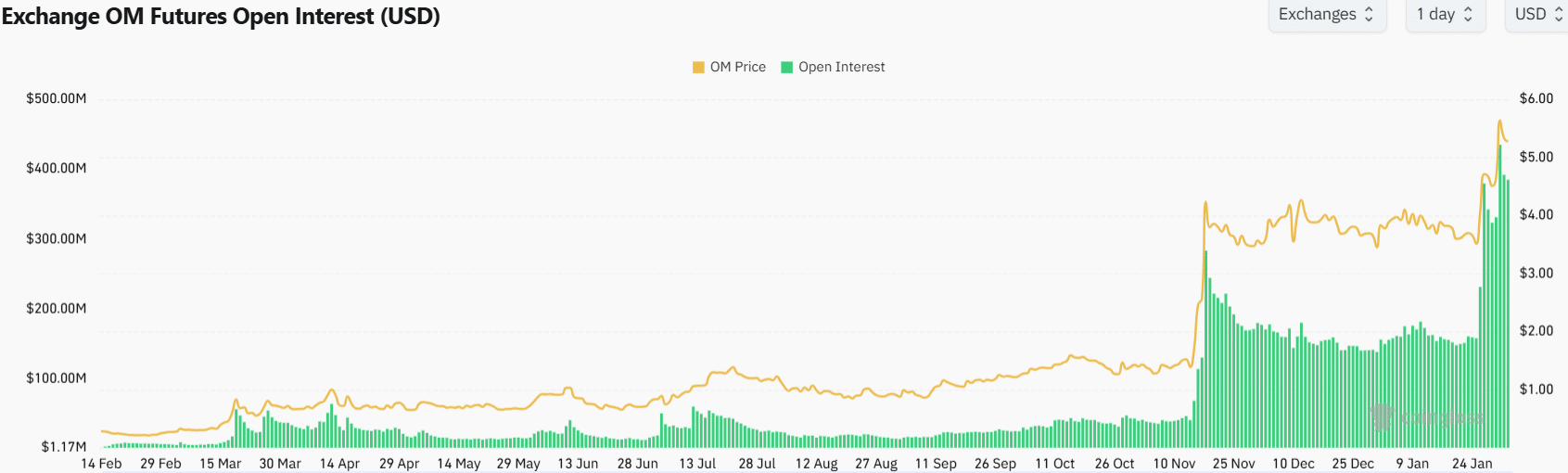Click the green Open Interest legend square

787,68
